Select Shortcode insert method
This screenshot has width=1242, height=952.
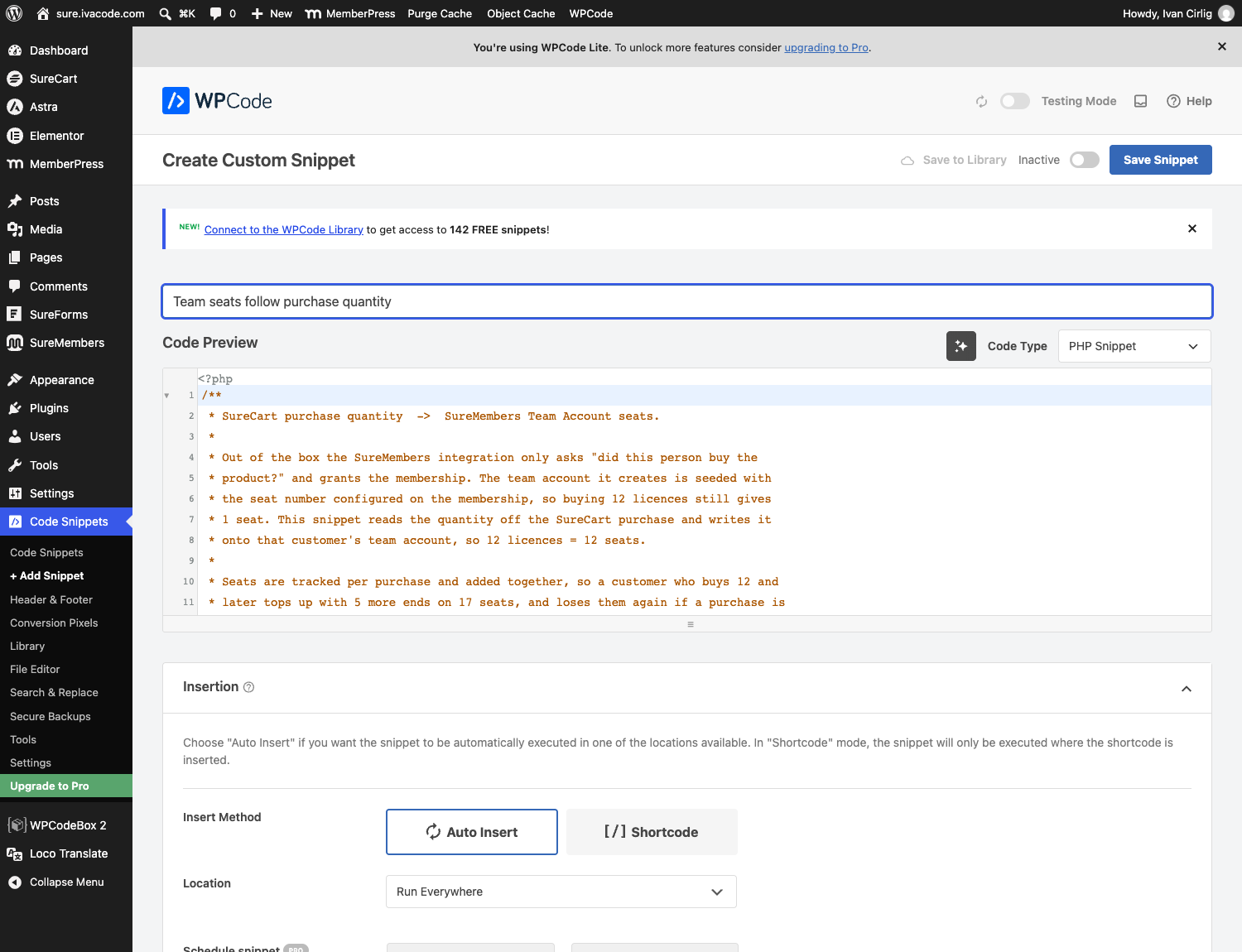coord(652,832)
